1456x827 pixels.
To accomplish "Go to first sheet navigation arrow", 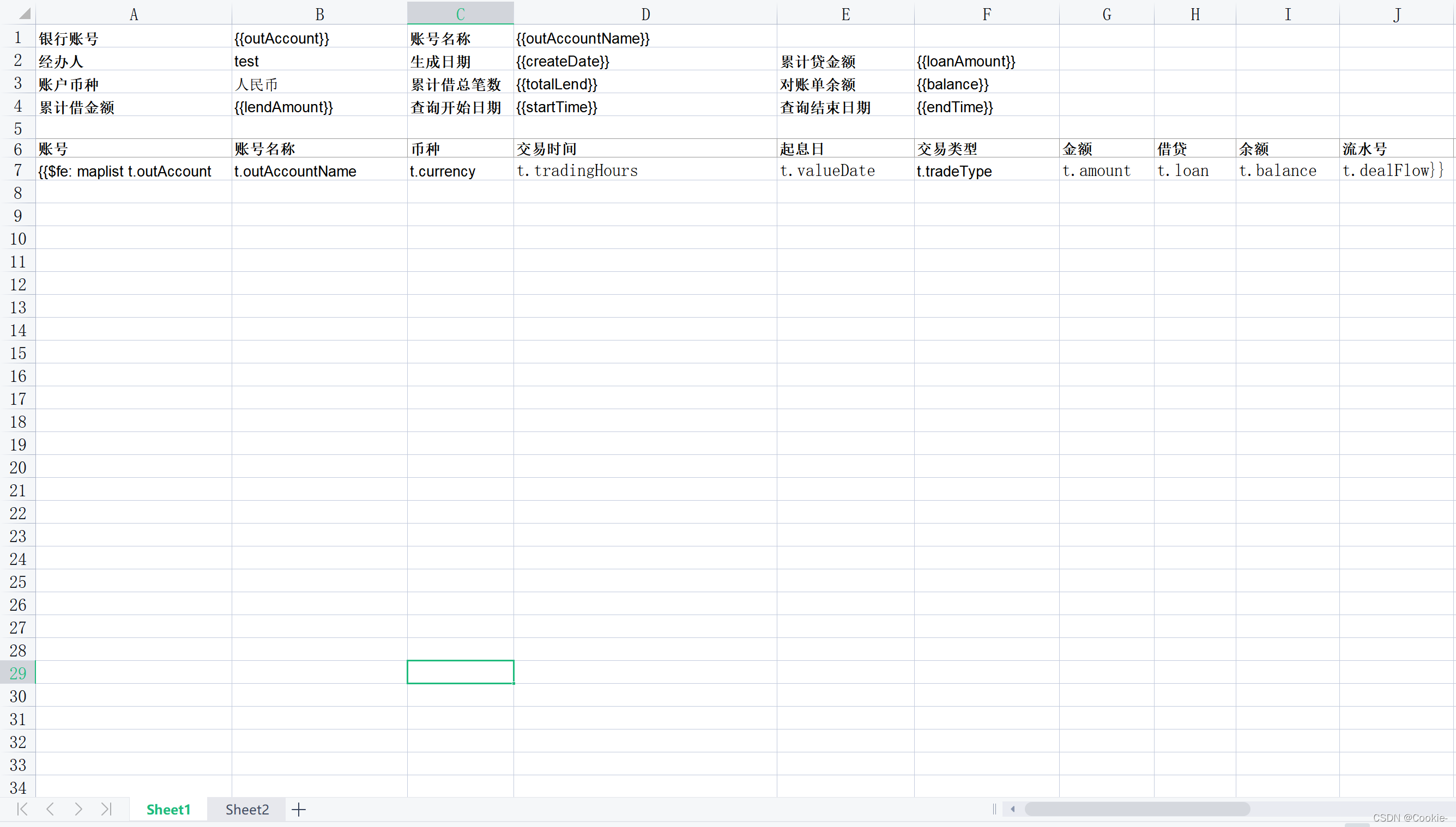I will [22, 809].
